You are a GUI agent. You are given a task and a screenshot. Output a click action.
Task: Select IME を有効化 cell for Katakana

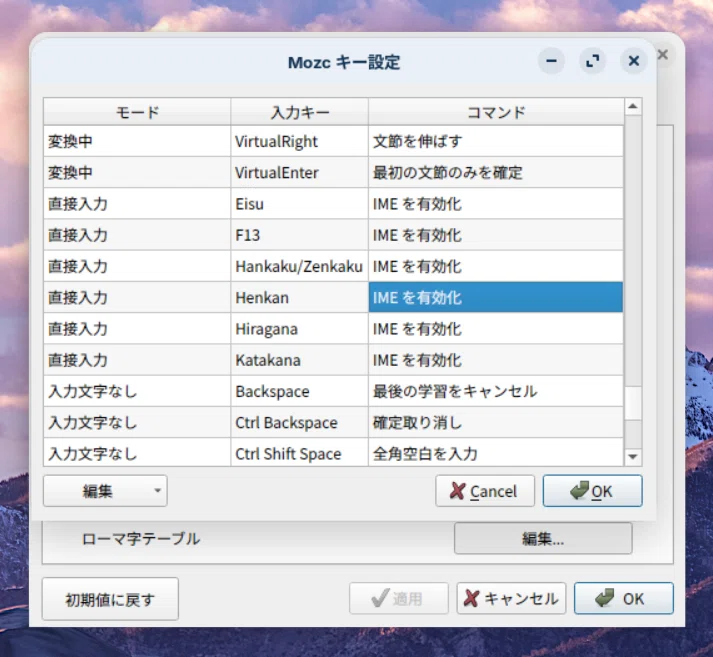(496, 360)
